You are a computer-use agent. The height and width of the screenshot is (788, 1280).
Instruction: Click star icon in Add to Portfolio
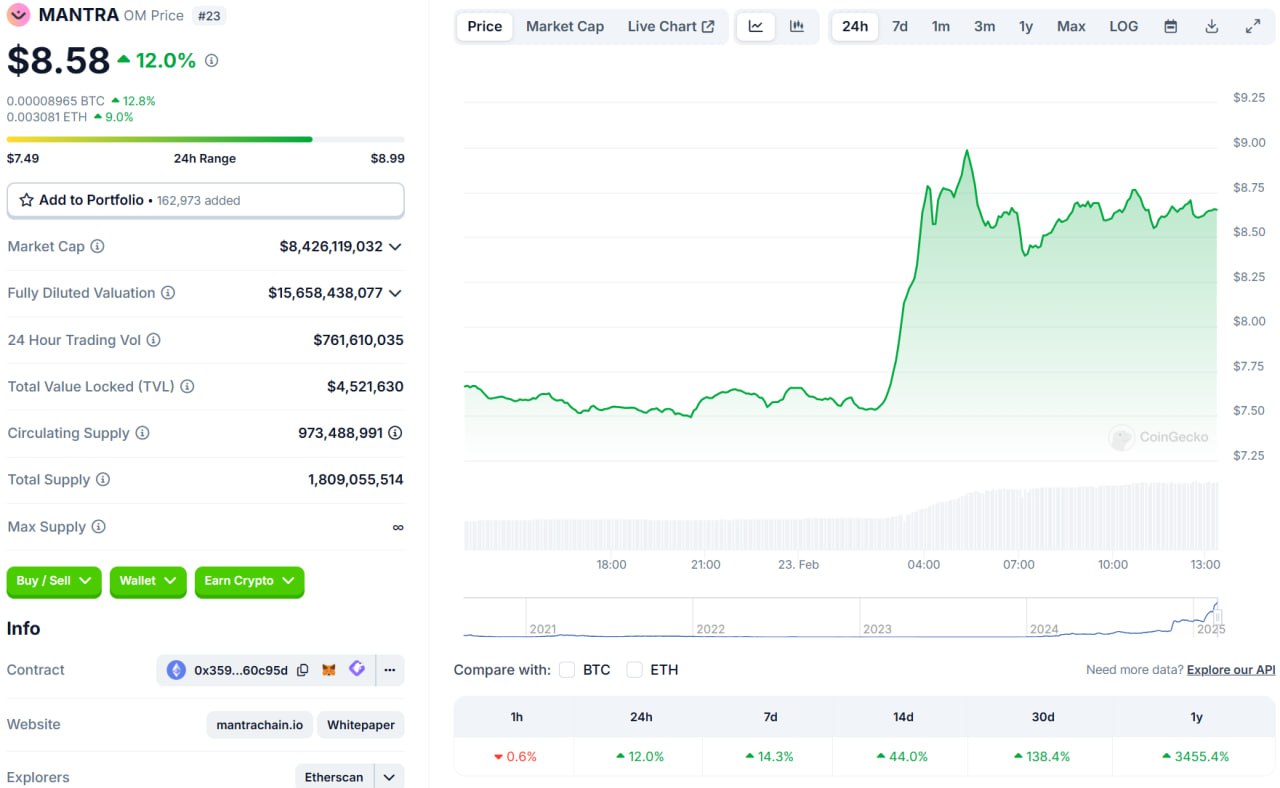tap(27, 200)
